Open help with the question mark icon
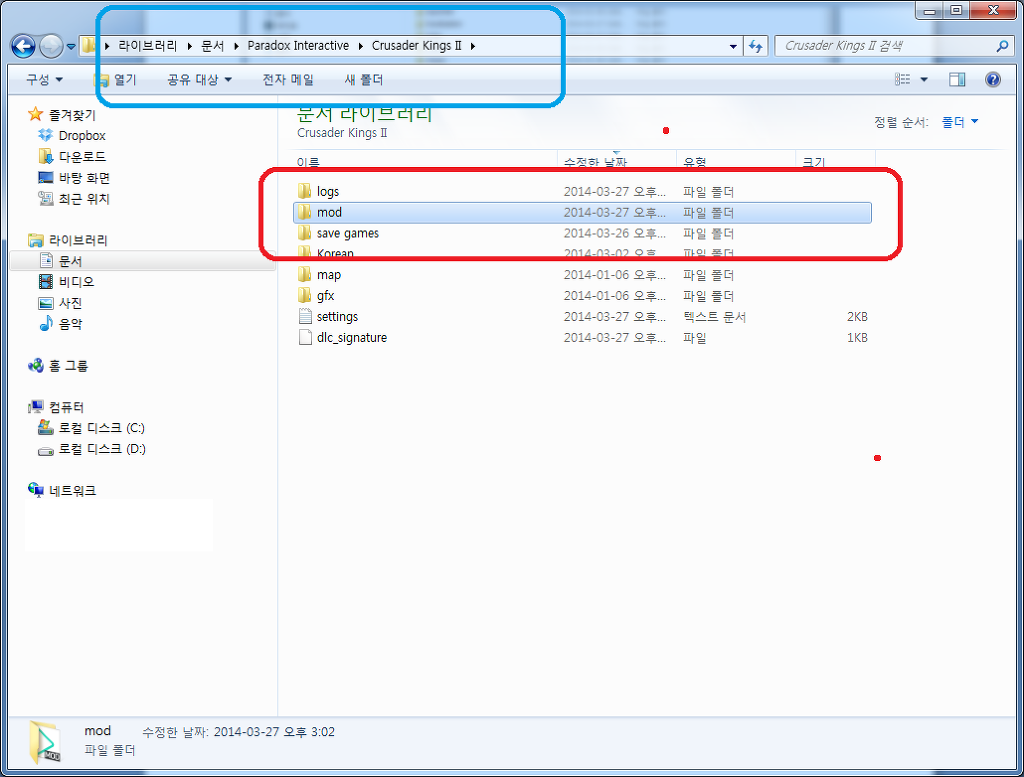 pyautogui.click(x=993, y=80)
